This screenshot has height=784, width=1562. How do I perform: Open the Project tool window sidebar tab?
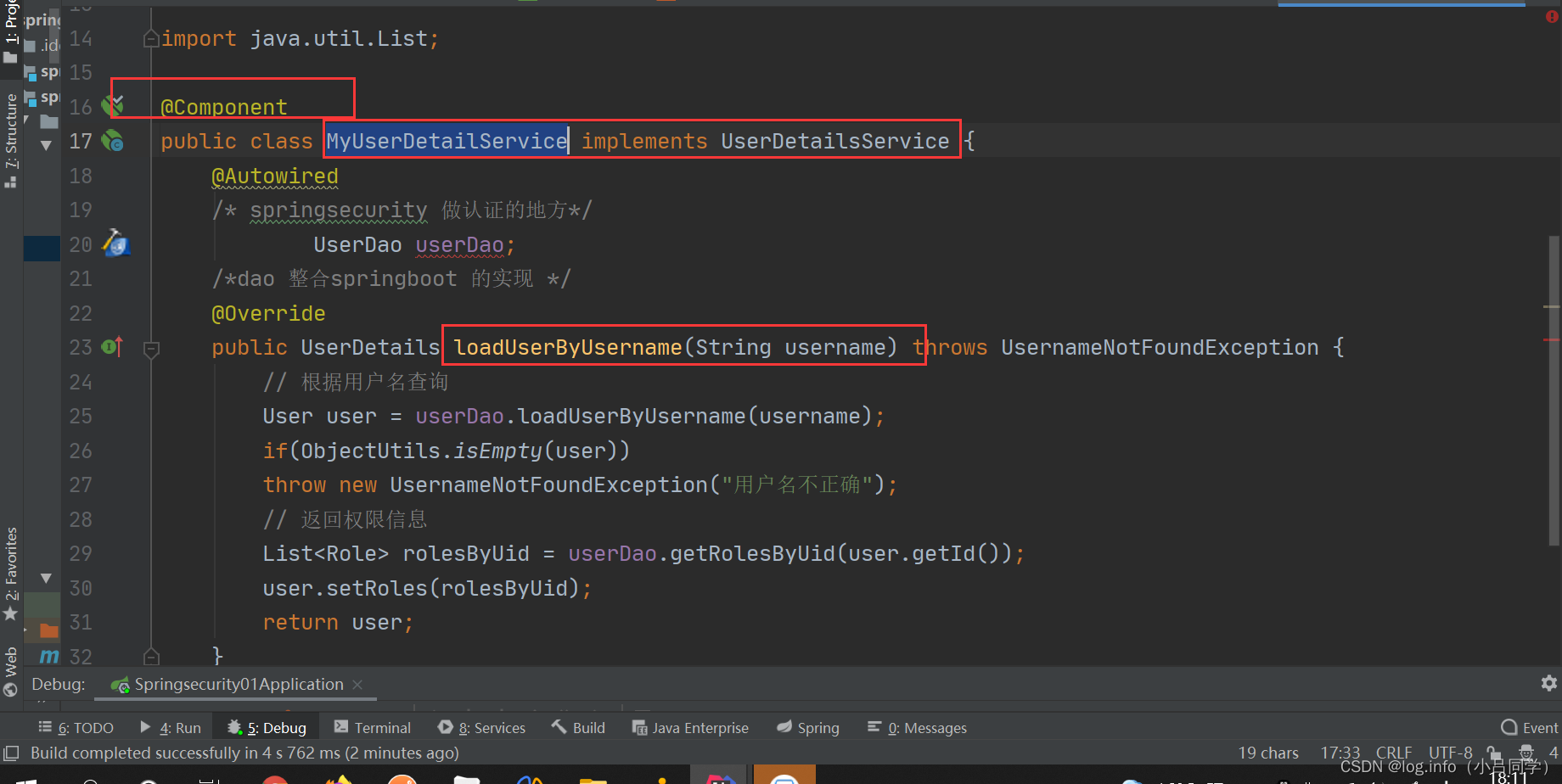point(11,31)
